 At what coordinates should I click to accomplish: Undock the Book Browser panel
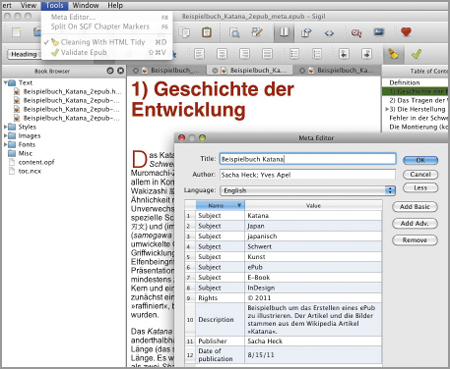point(110,71)
